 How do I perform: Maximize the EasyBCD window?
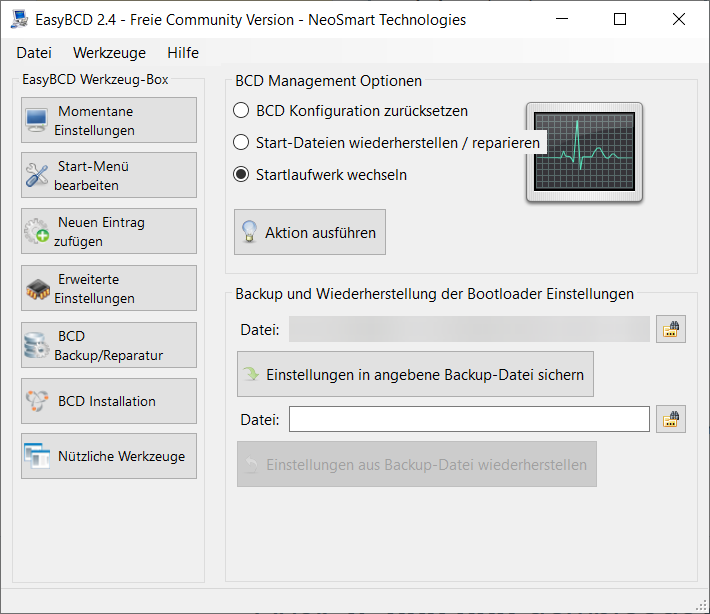(x=620, y=19)
